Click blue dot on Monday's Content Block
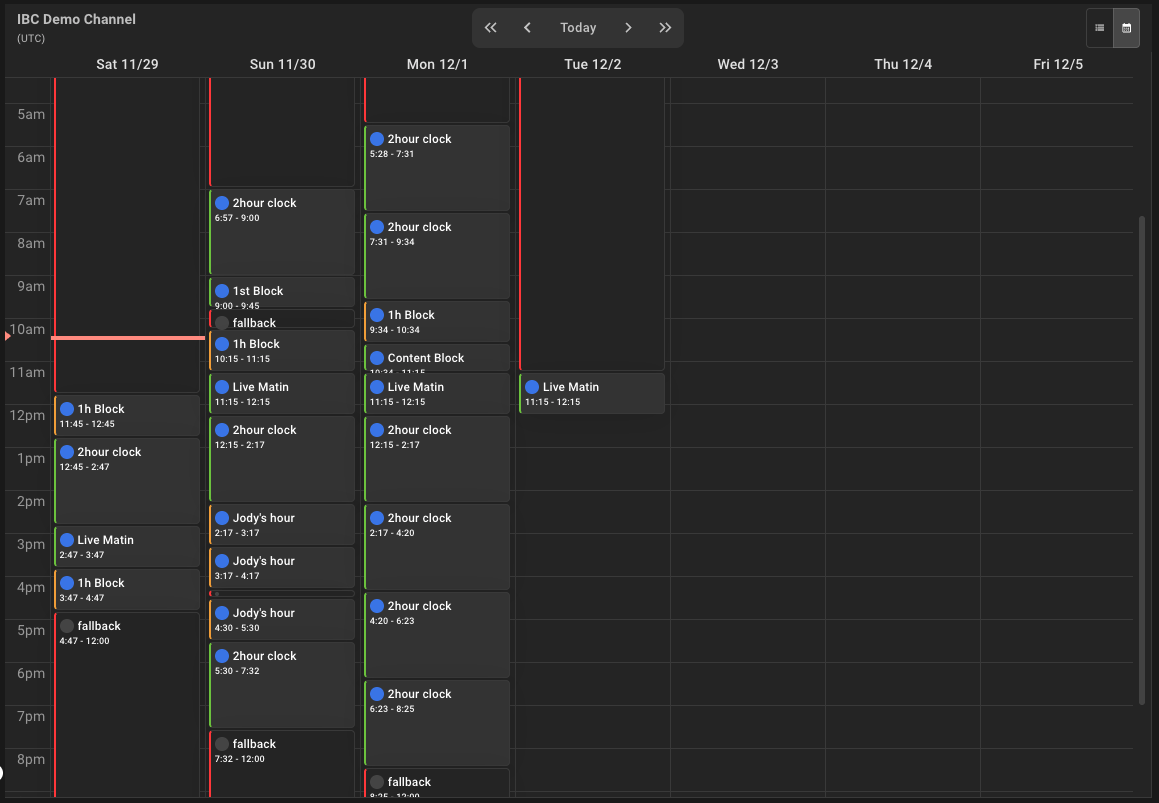The height and width of the screenshot is (803, 1159). (377, 358)
